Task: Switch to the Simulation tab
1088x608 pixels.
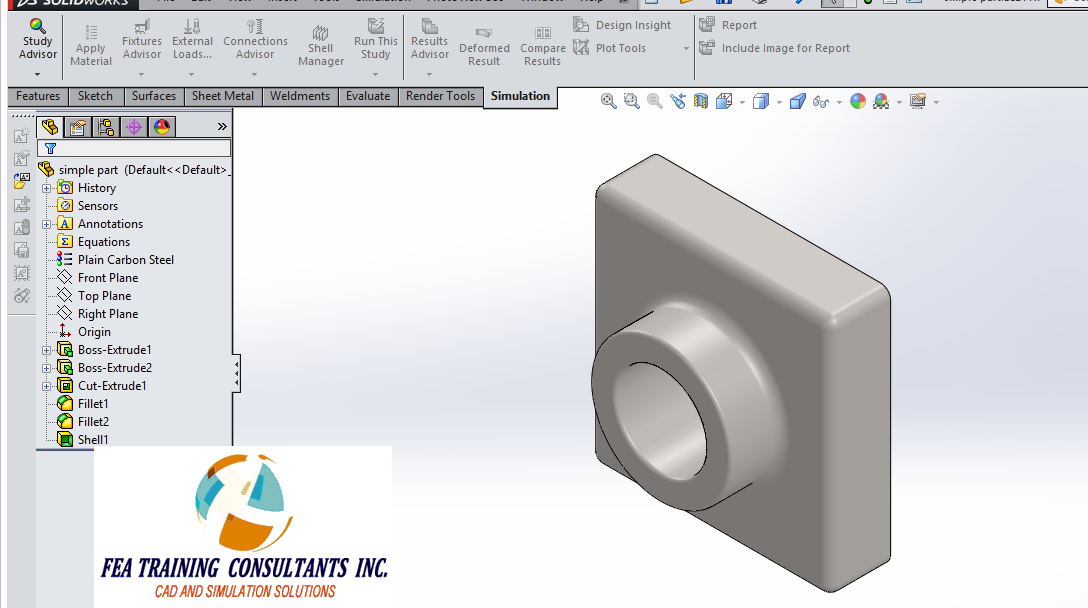Action: click(x=520, y=96)
